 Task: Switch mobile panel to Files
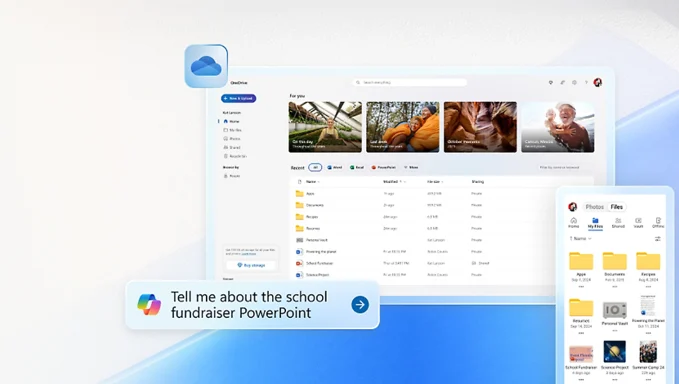[x=617, y=207]
